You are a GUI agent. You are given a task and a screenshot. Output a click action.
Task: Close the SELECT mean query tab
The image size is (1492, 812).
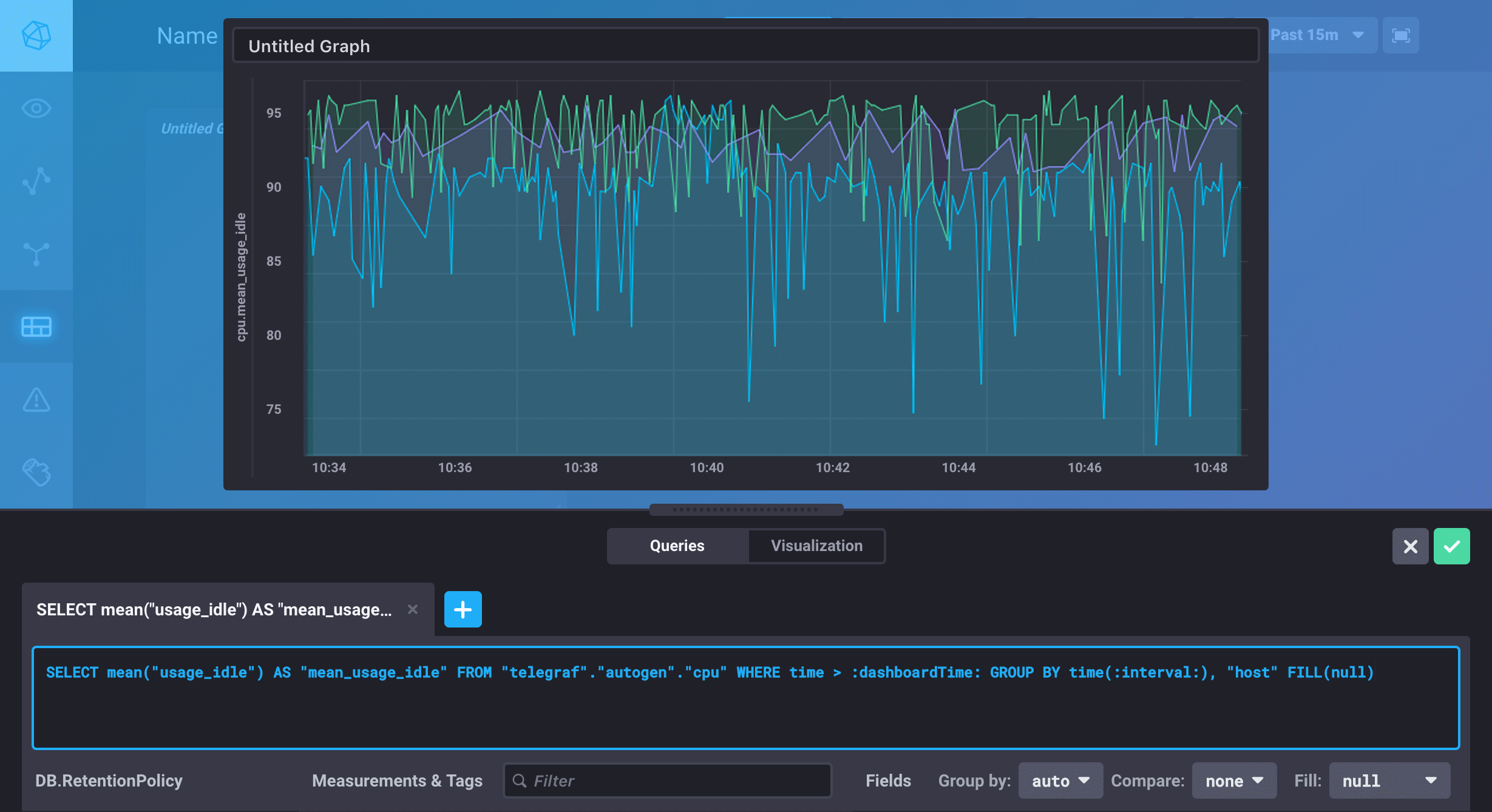coord(413,609)
